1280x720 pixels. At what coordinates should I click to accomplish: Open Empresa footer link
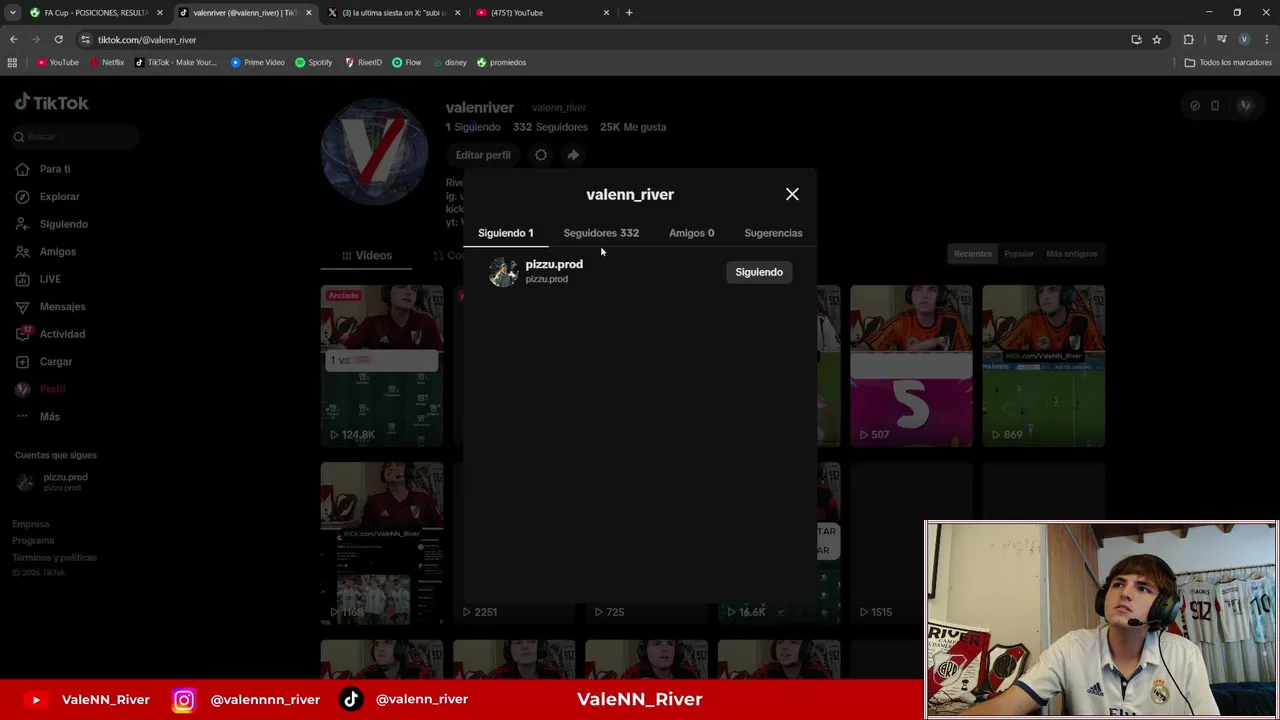click(31, 524)
